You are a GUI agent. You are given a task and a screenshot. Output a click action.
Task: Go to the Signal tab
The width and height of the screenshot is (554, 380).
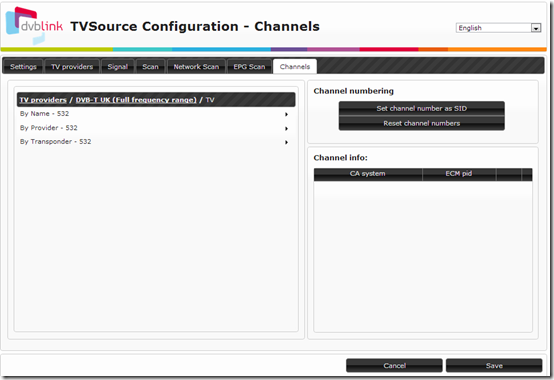point(118,66)
